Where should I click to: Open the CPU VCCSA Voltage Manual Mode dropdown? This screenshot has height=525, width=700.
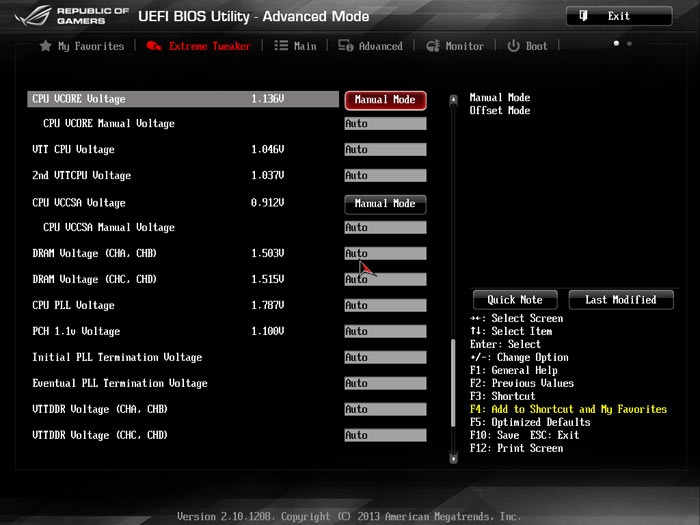point(385,204)
